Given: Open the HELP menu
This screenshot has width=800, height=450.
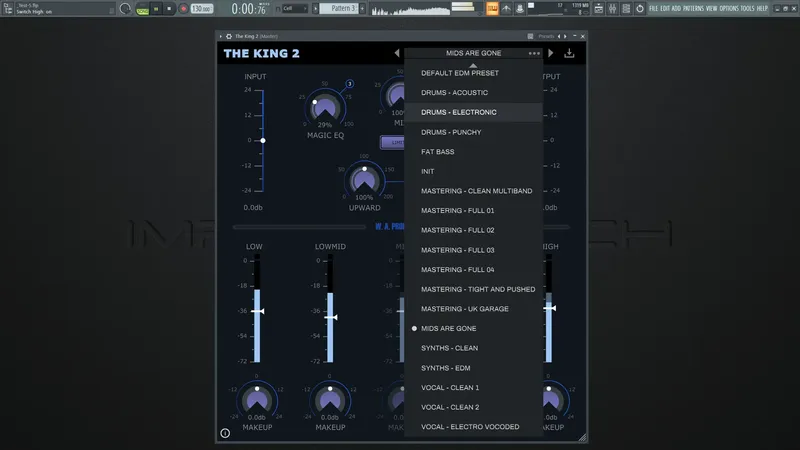Looking at the screenshot, I should click(762, 9).
